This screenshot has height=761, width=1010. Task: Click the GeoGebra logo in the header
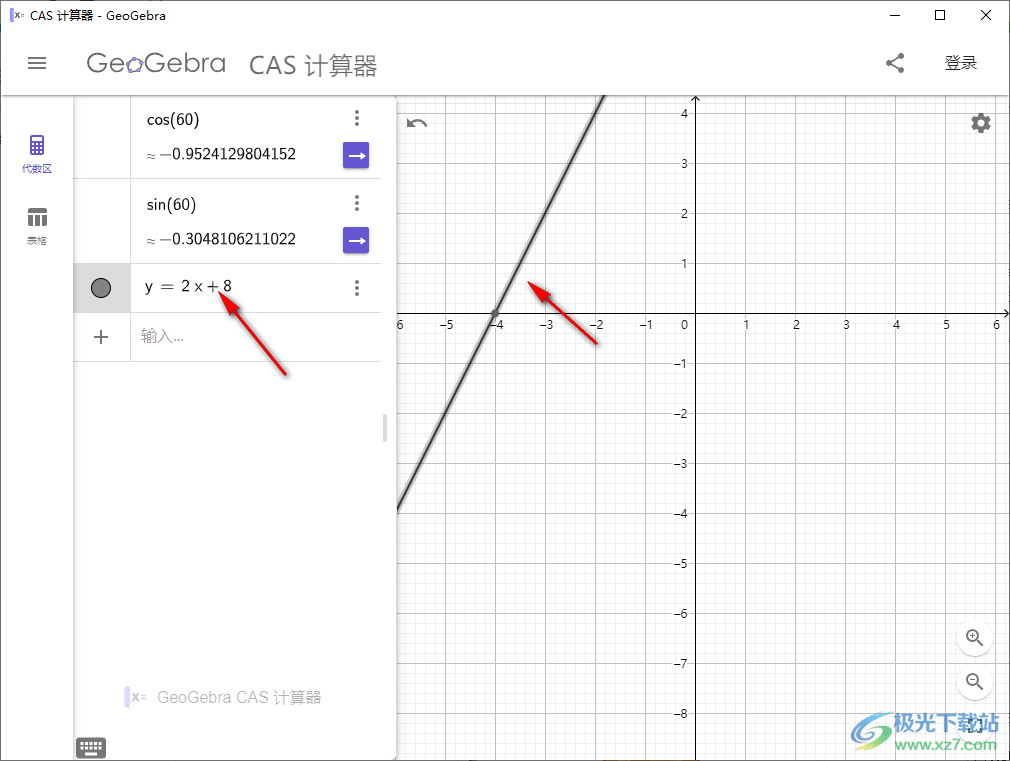tap(156, 63)
